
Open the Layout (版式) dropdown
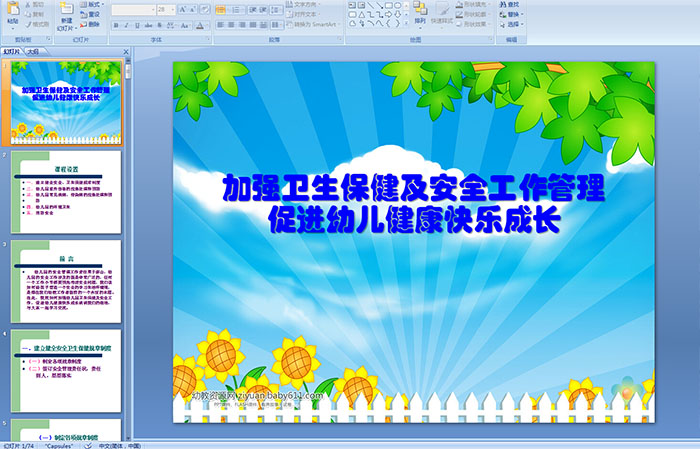(x=92, y=4)
